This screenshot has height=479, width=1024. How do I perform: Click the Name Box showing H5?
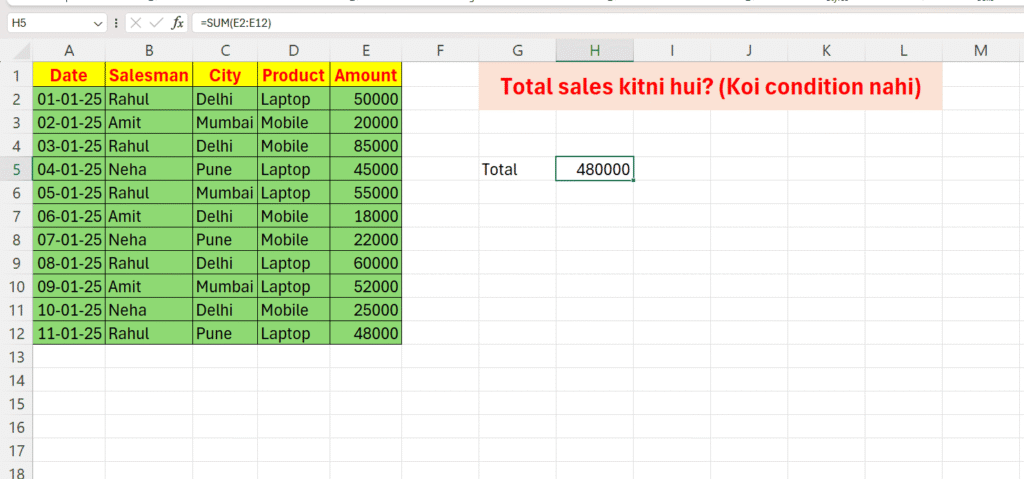[x=56, y=24]
